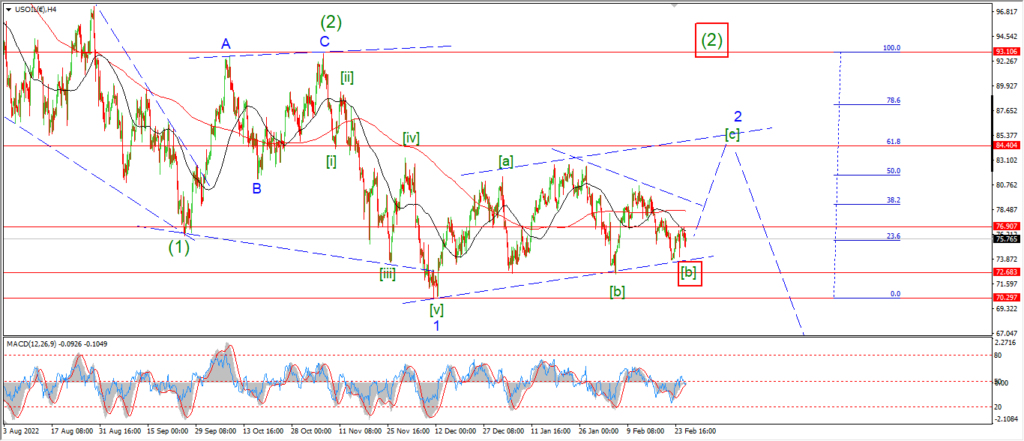The width and height of the screenshot is (1024, 441).
Task: Select the blue wave A label
Action: [225, 44]
